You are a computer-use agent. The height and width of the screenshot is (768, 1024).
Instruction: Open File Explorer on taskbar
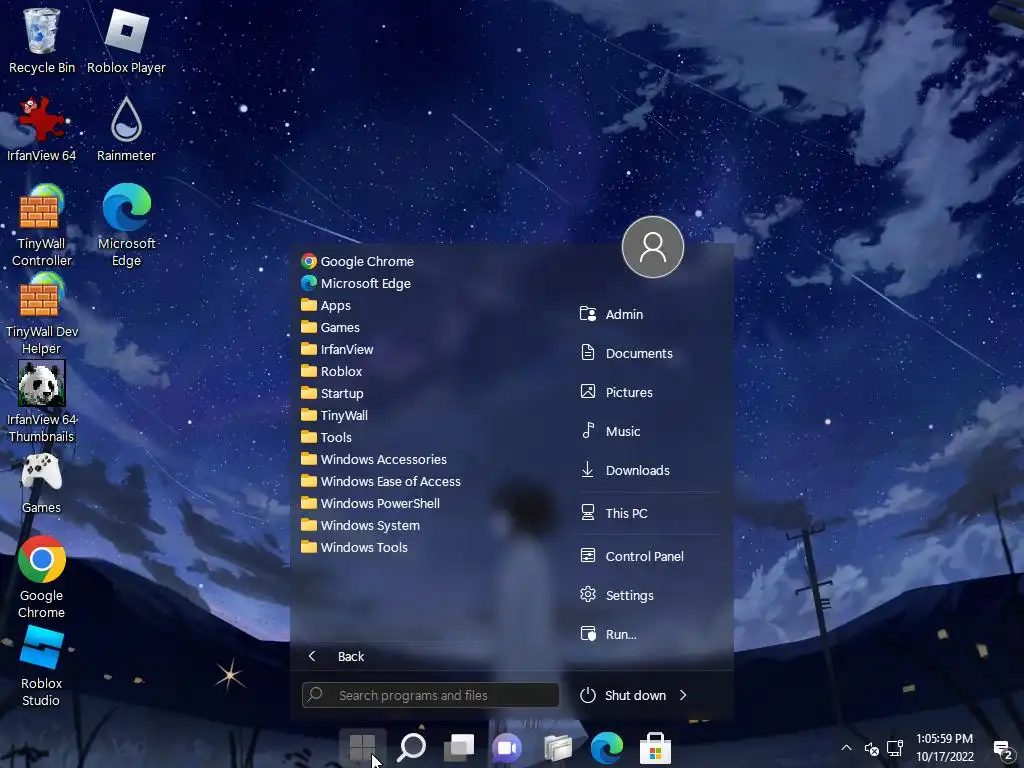[x=558, y=747]
